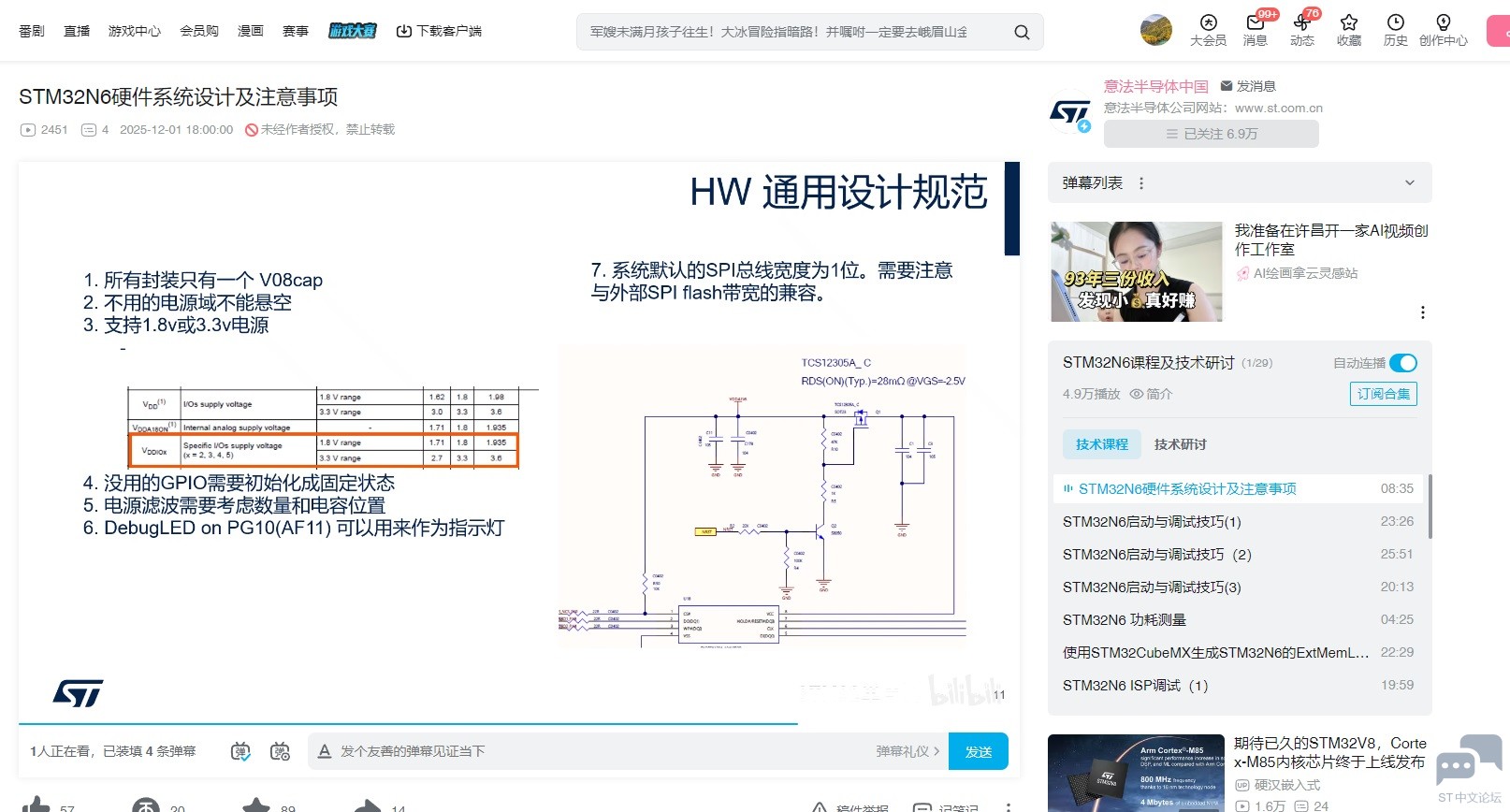Click the search magnifier icon
Screen dimensions: 1510x812
click(x=1022, y=33)
